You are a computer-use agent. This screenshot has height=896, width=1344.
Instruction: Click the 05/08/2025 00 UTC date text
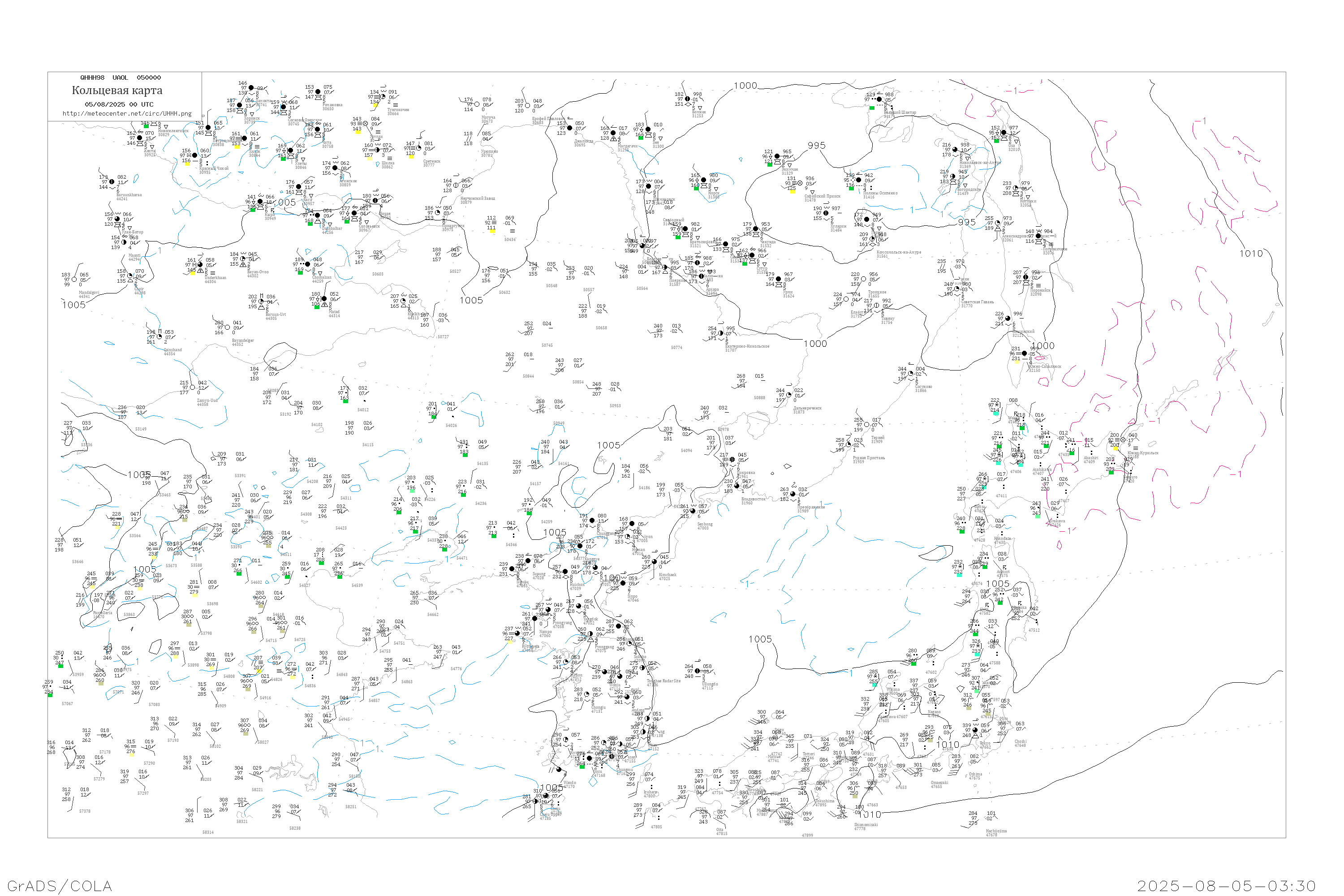119,104
